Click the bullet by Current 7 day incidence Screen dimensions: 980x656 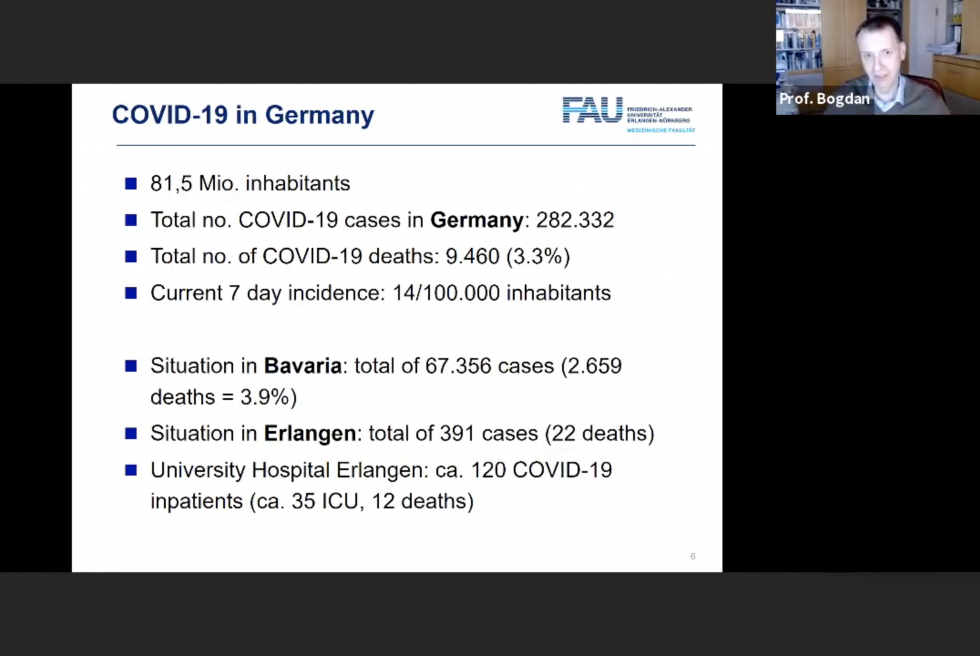click(131, 293)
